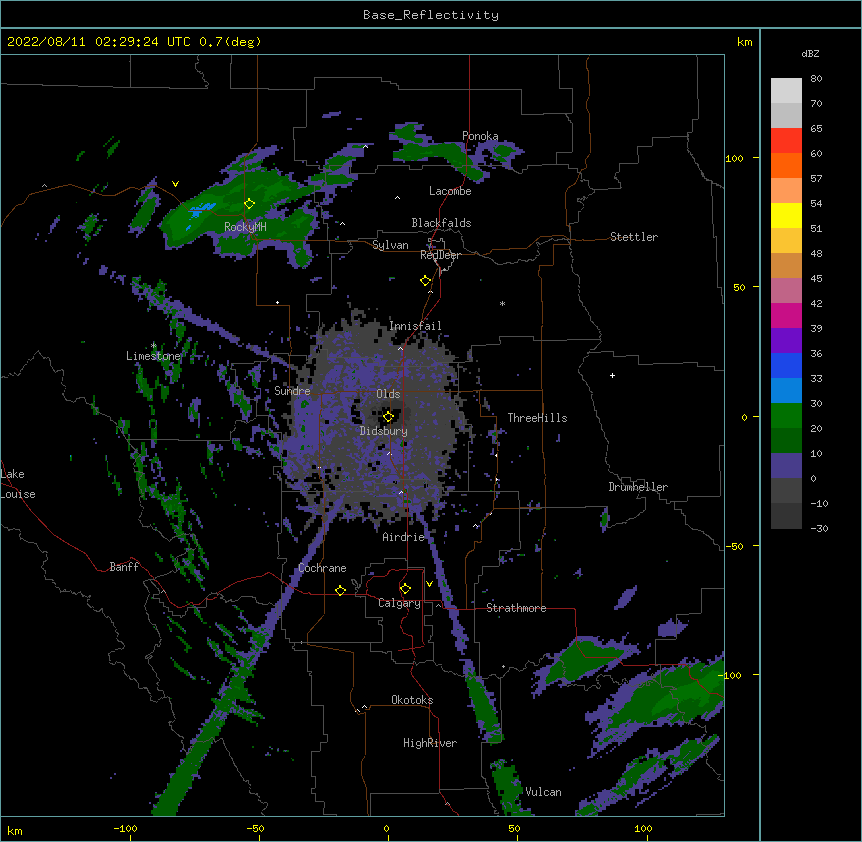Click the ThreeHills label
The width and height of the screenshot is (862, 842).
point(537,418)
